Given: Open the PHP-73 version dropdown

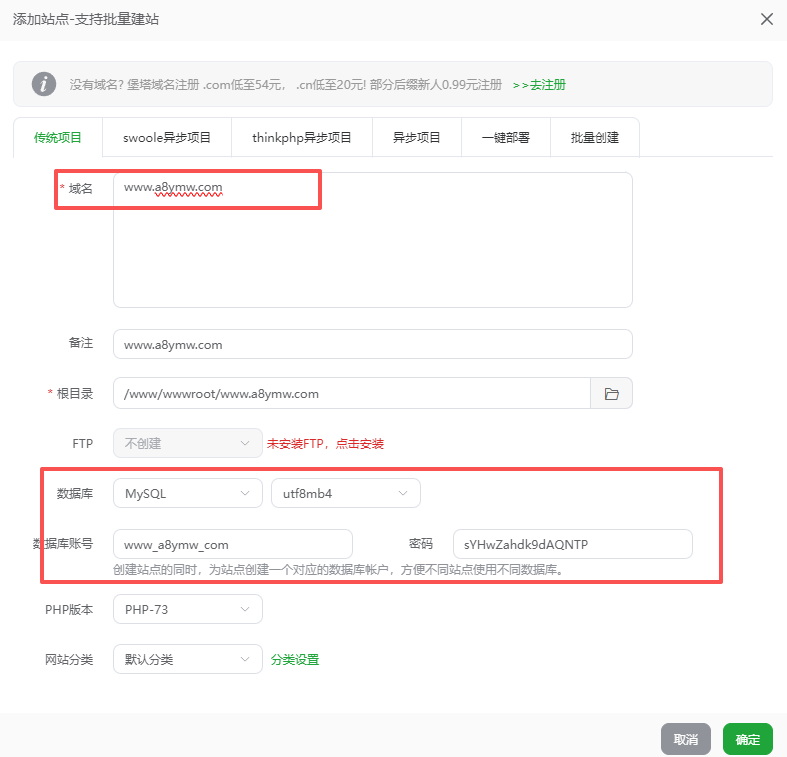Looking at the screenshot, I should (x=187, y=609).
